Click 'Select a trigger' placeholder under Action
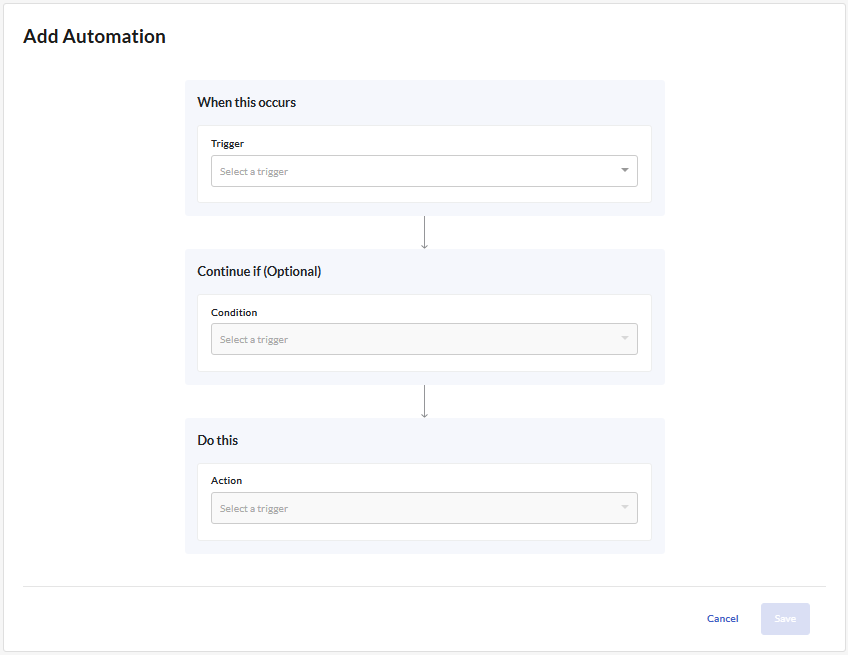 (254, 508)
